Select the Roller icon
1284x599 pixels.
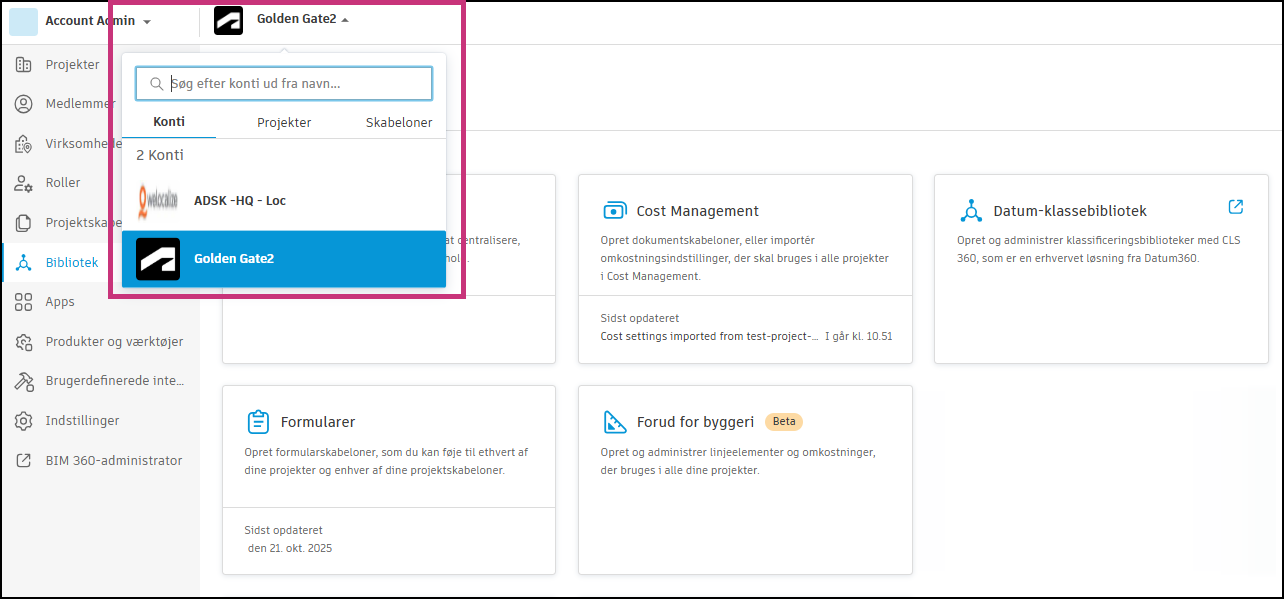[22, 183]
